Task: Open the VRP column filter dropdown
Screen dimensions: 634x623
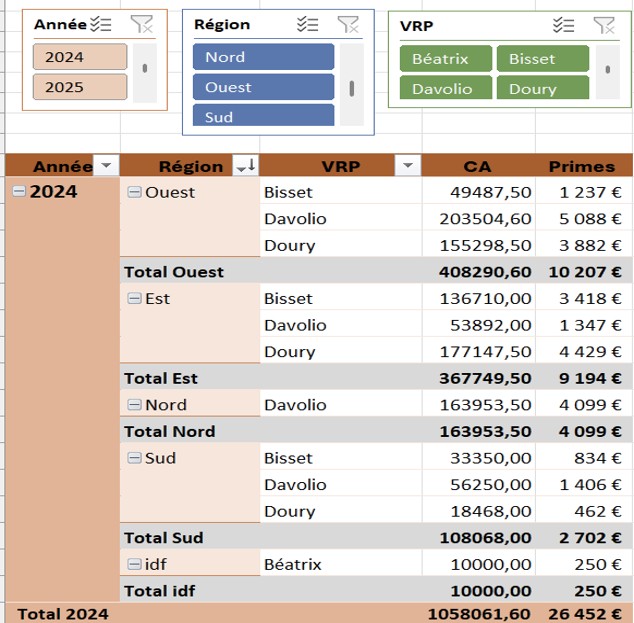Action: tap(407, 166)
